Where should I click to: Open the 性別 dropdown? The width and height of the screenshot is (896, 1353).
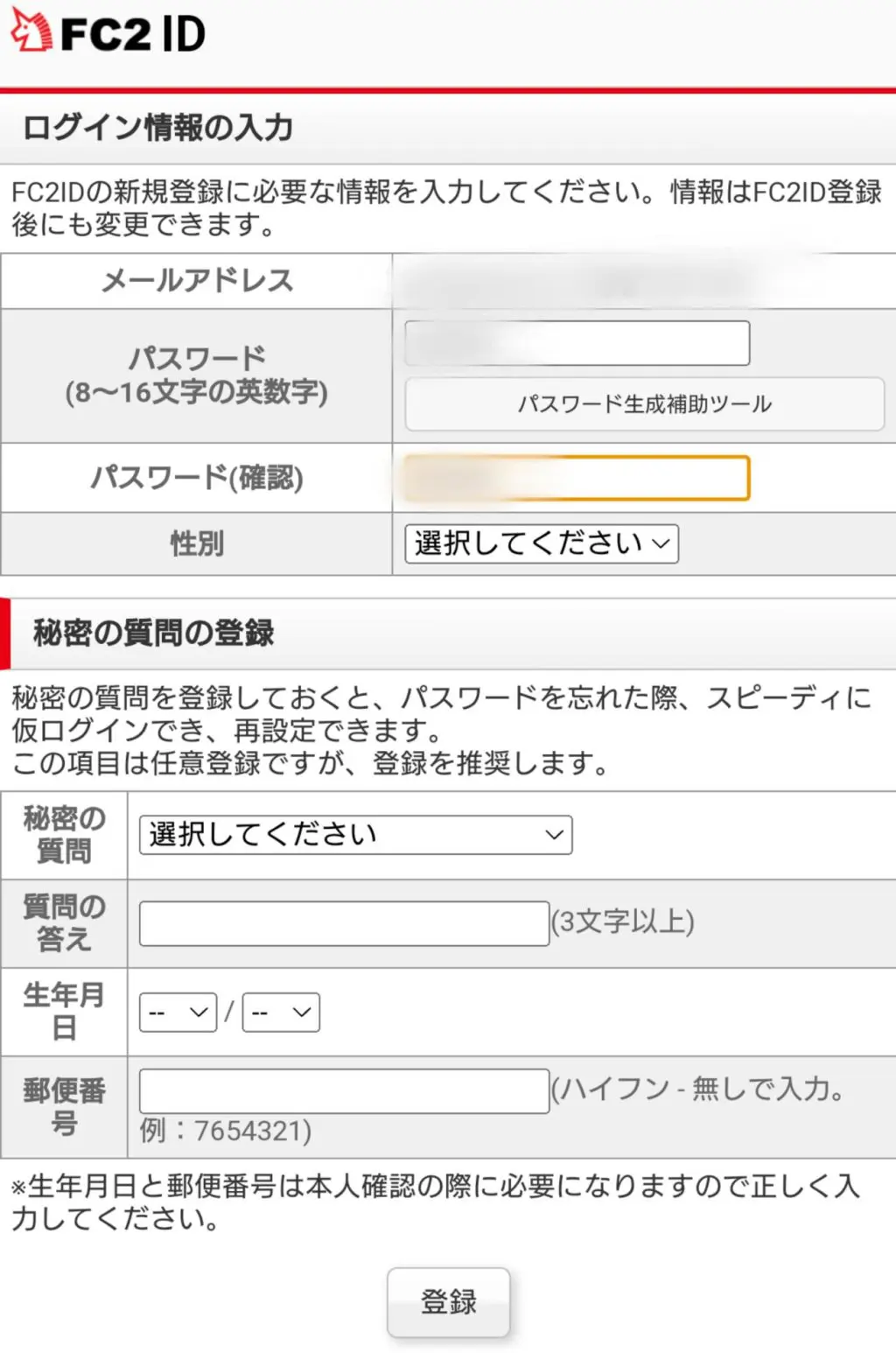pos(542,543)
